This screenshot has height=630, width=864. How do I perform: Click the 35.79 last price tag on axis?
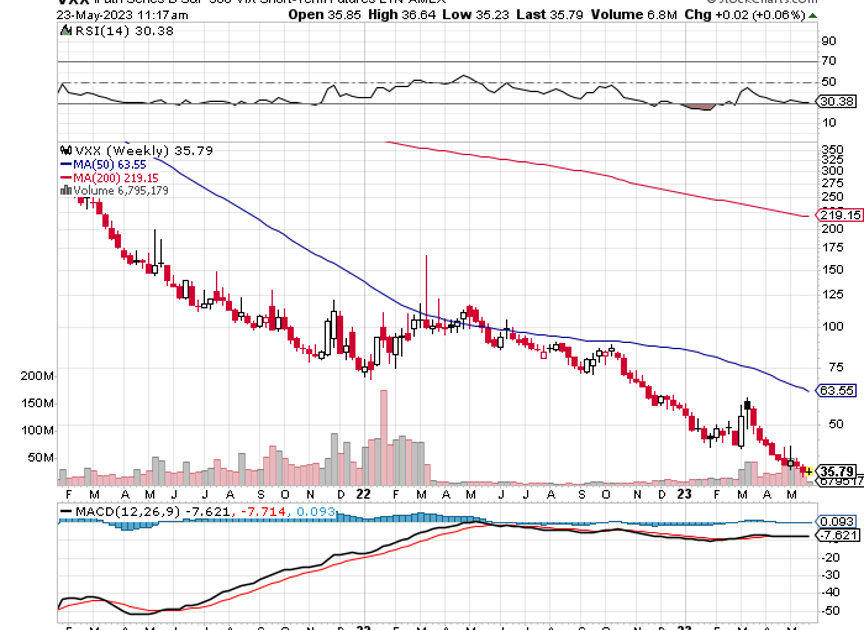point(836,471)
